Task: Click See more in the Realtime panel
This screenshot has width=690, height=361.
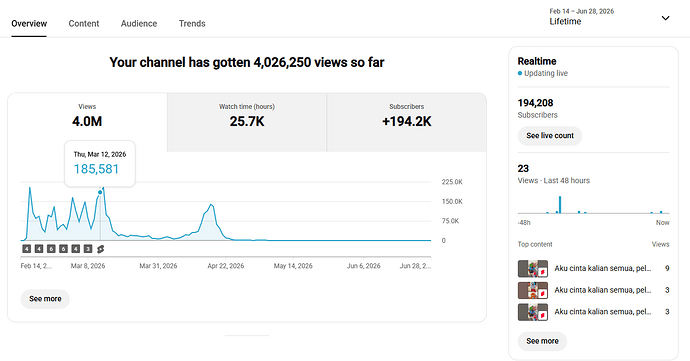Action: [x=542, y=341]
